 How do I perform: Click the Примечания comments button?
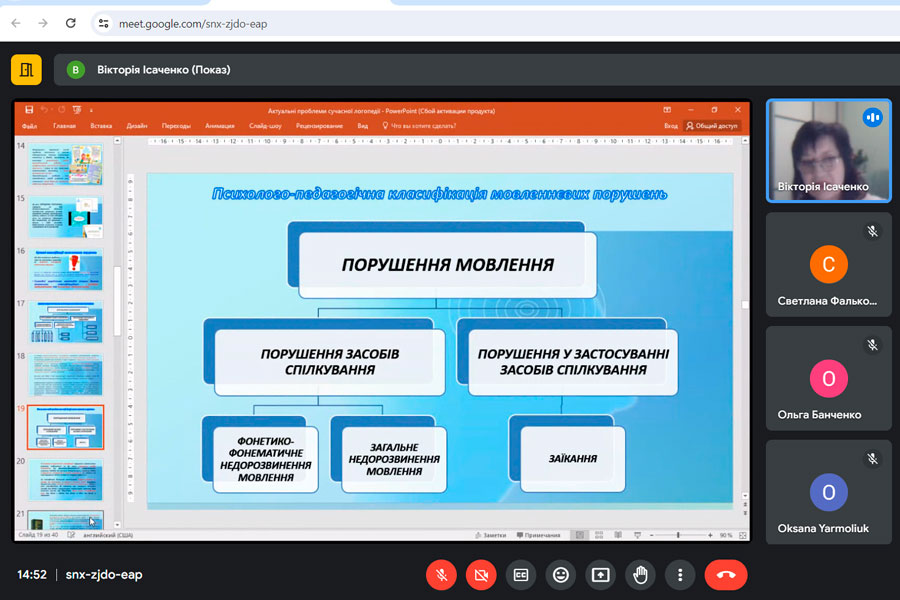click(538, 535)
